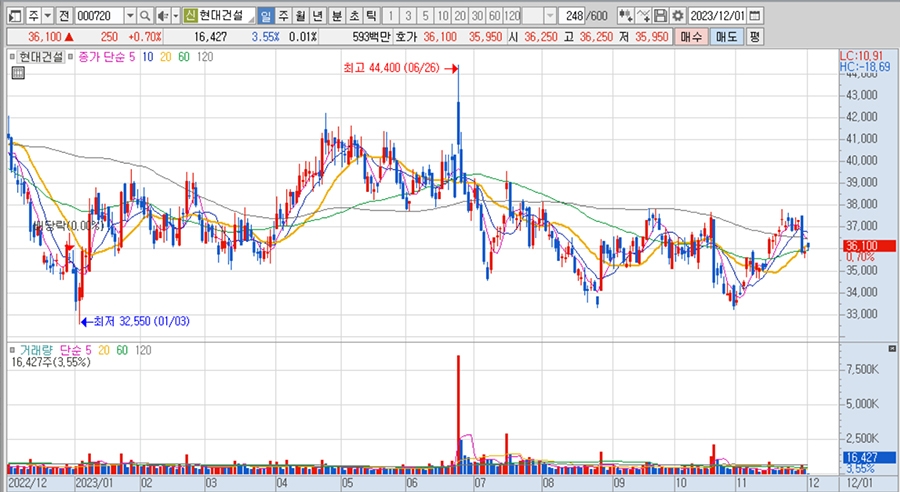This screenshot has width=900, height=492.
Task: Click the 2023/01 date label on time axis
Action: (x=94, y=483)
